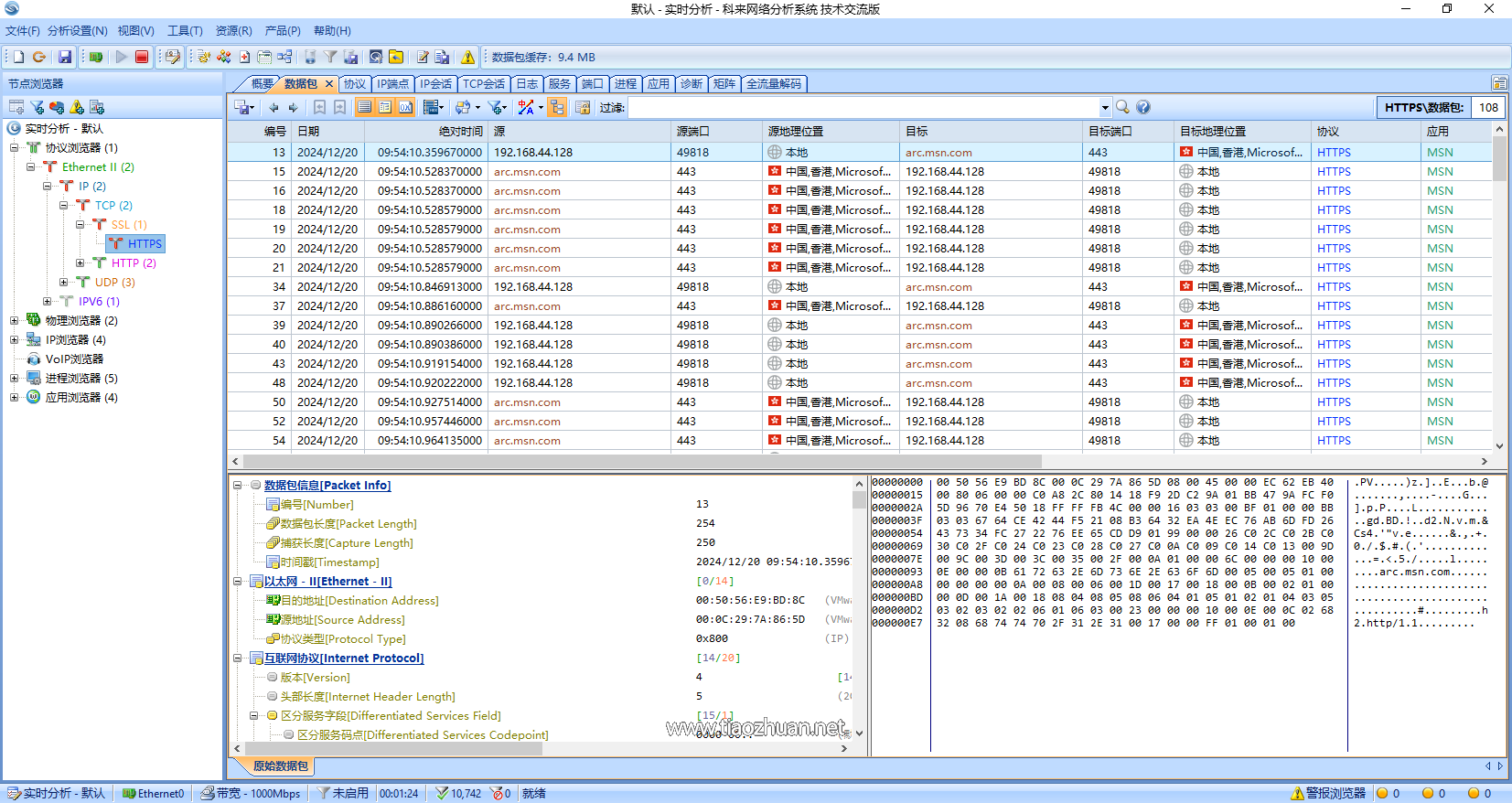The height and width of the screenshot is (803, 1512).
Task: Collapse the Ethernet II tree node
Action: pos(30,166)
